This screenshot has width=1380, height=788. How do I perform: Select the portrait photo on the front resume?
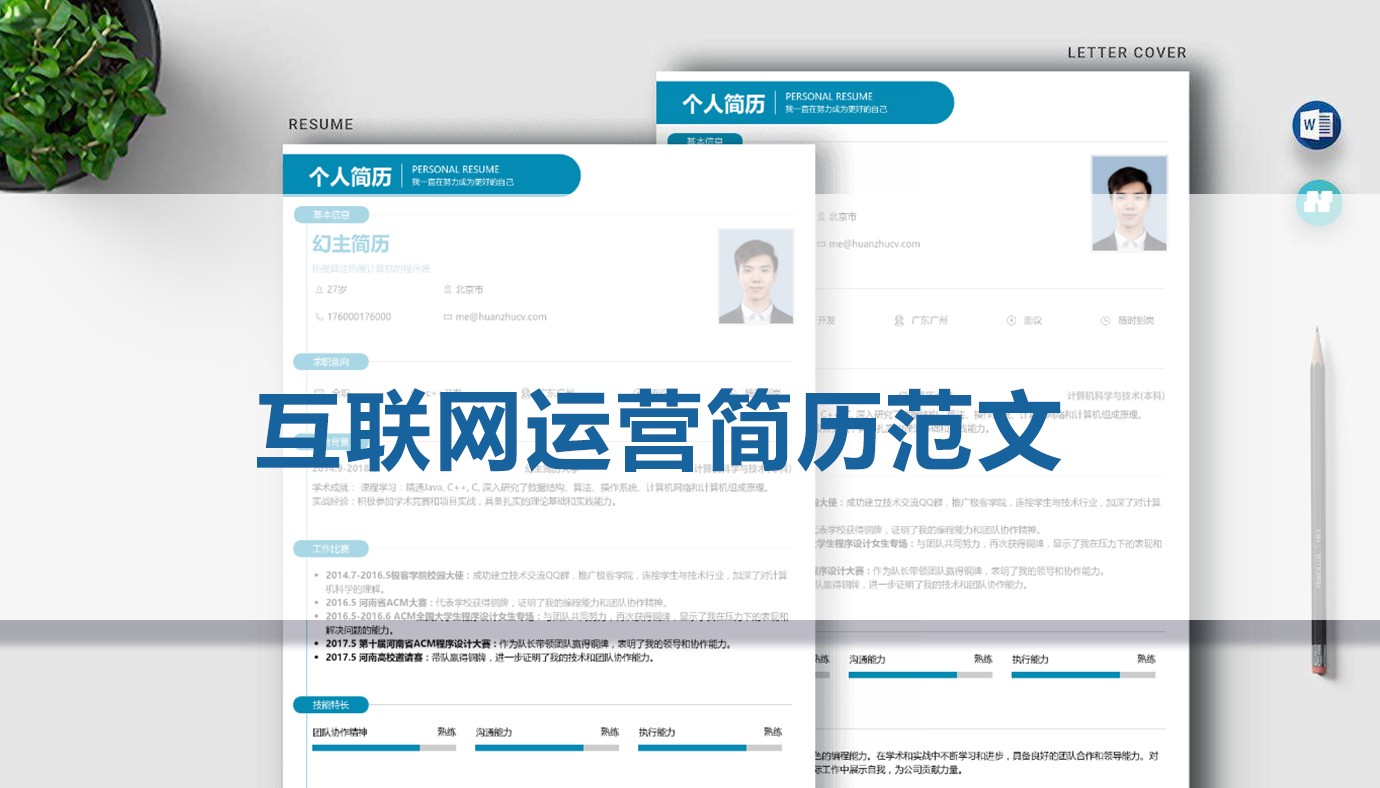756,276
